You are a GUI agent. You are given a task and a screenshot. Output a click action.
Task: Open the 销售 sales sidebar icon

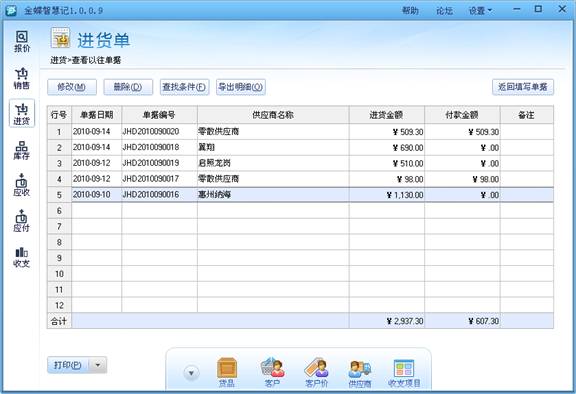(x=22, y=78)
